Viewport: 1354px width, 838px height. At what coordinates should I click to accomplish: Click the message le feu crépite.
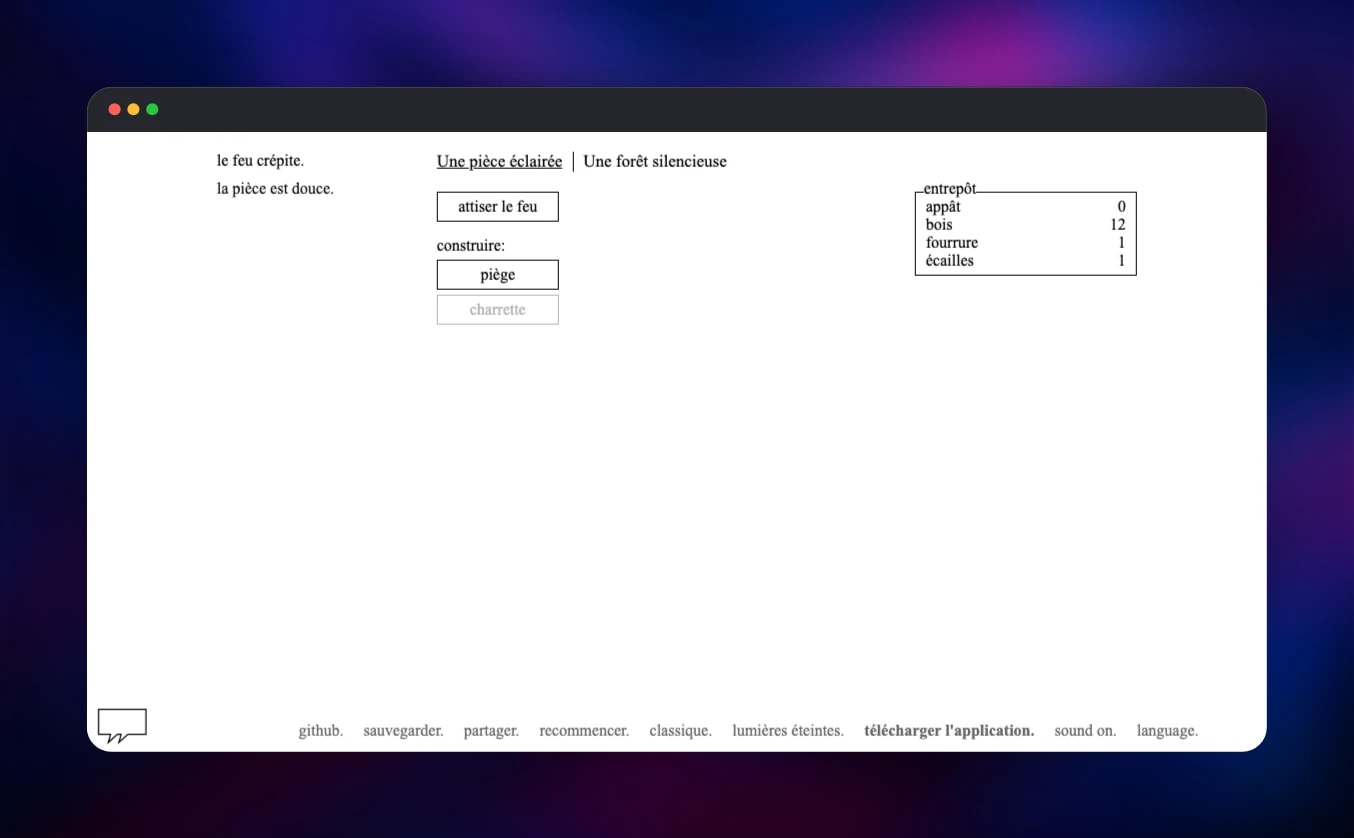[260, 161]
